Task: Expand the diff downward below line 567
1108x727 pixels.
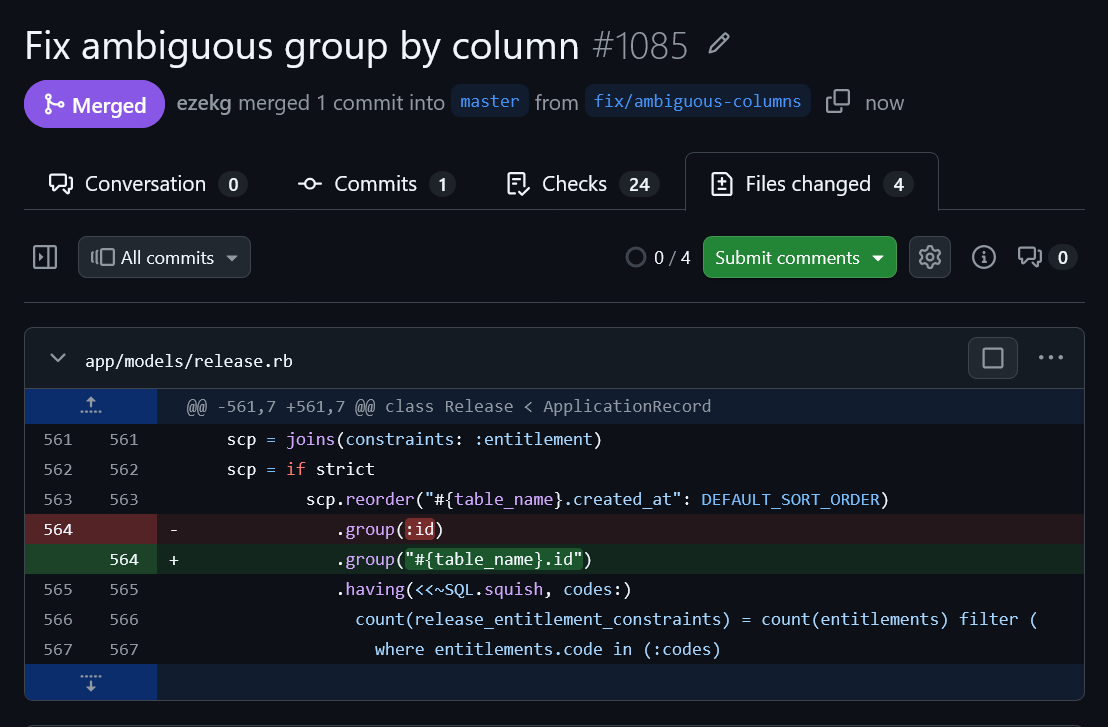Action: (x=90, y=682)
